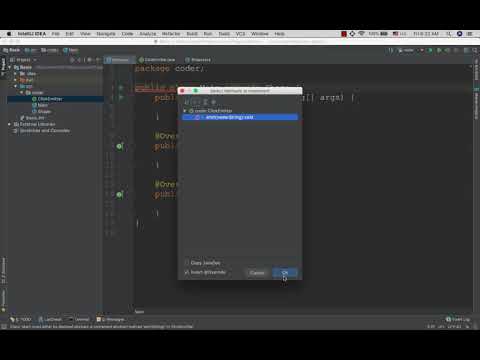Select Scratches and Consoles in the tree
The height and width of the screenshot is (360, 480).
(45, 131)
